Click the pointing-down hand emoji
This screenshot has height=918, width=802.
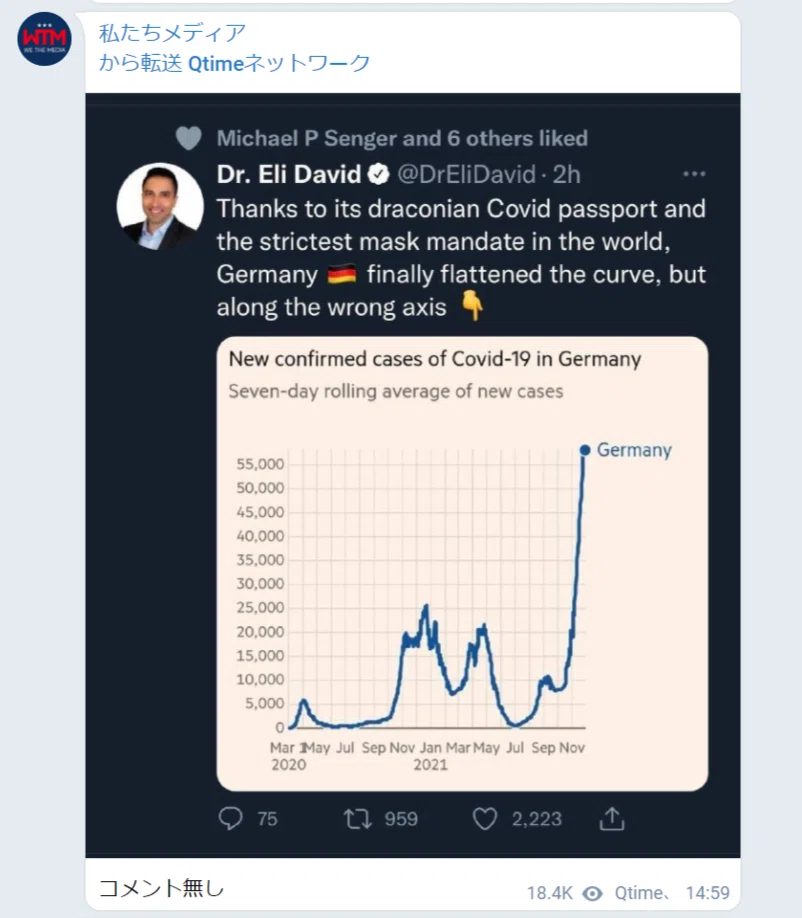point(472,306)
